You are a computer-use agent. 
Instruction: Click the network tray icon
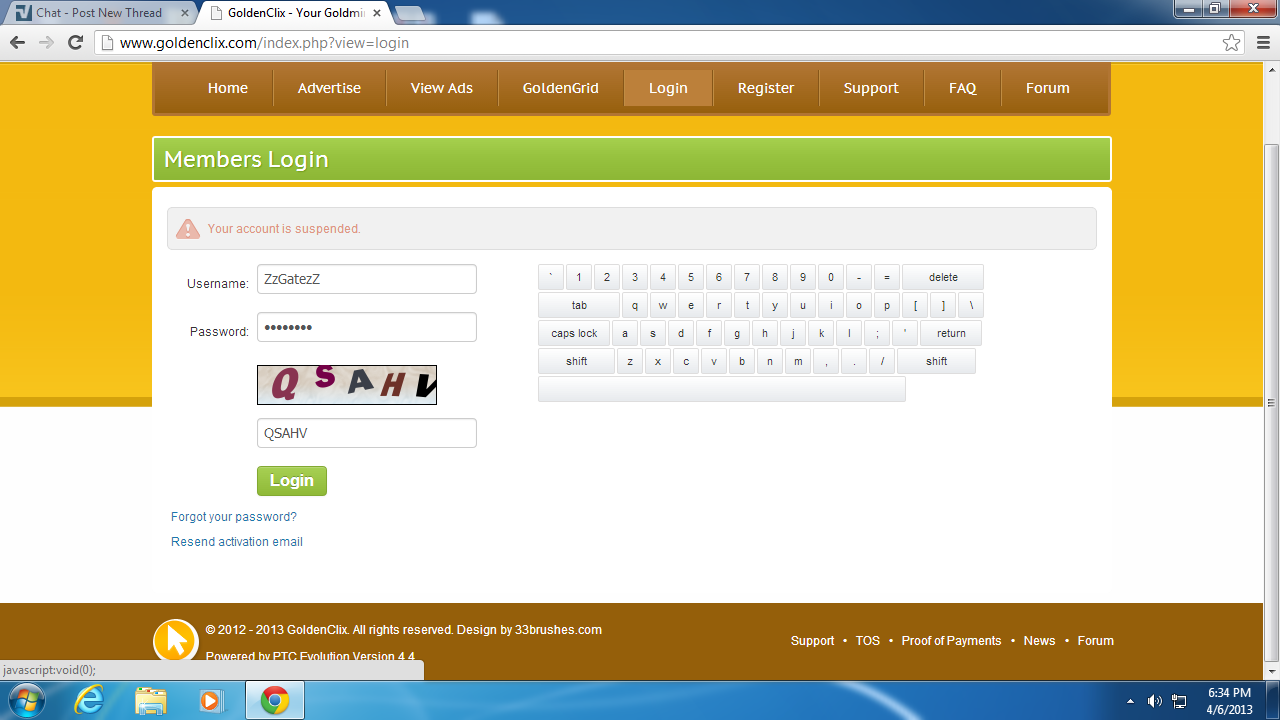[1179, 700]
